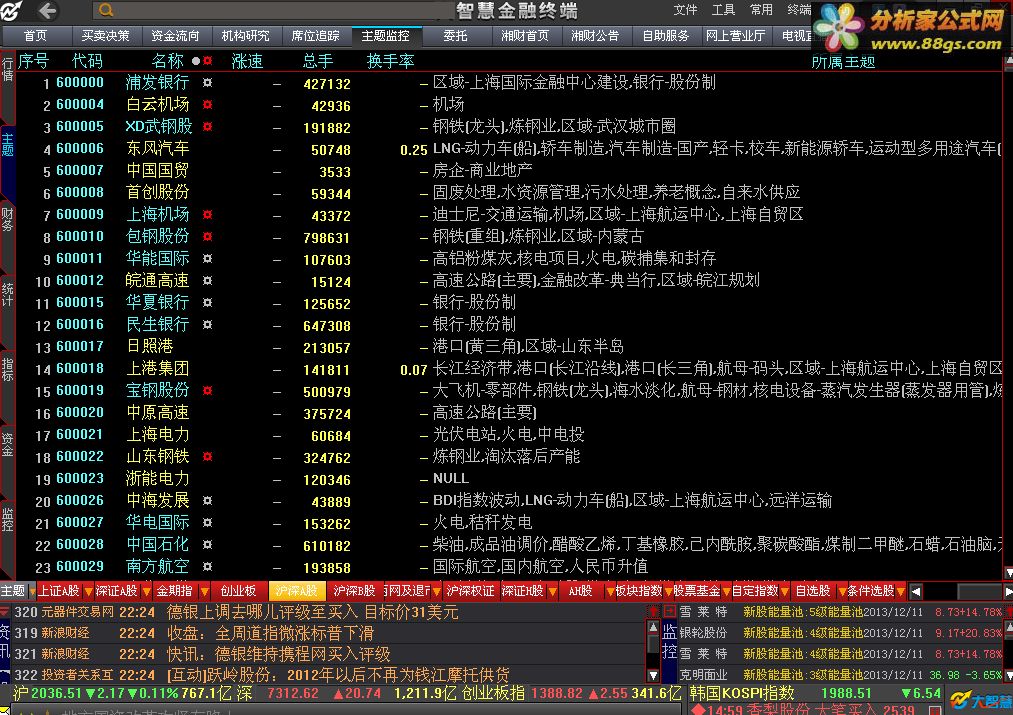Click the white marker icon beside 华夏银行
The height and width of the screenshot is (715, 1013).
207,302
